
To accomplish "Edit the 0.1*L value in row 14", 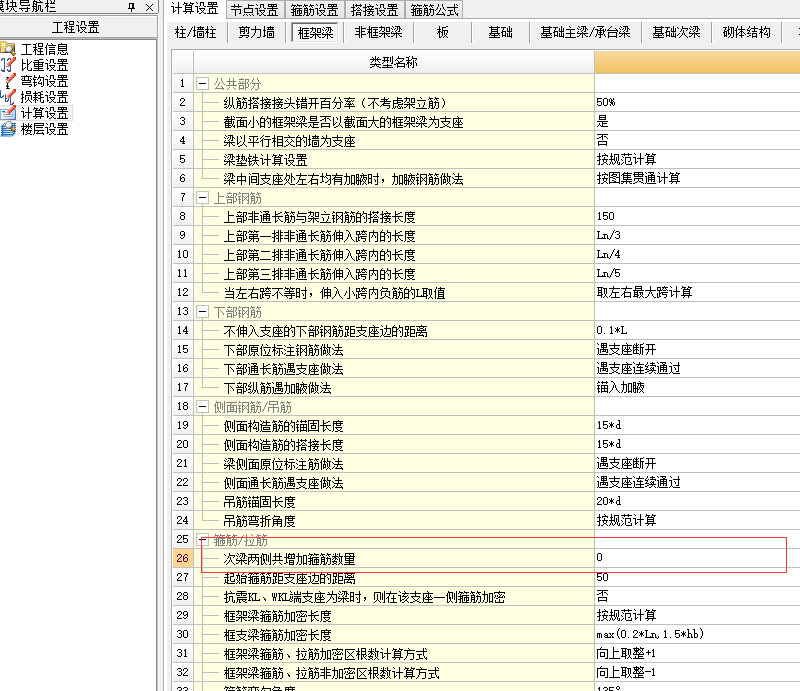I will point(697,331).
